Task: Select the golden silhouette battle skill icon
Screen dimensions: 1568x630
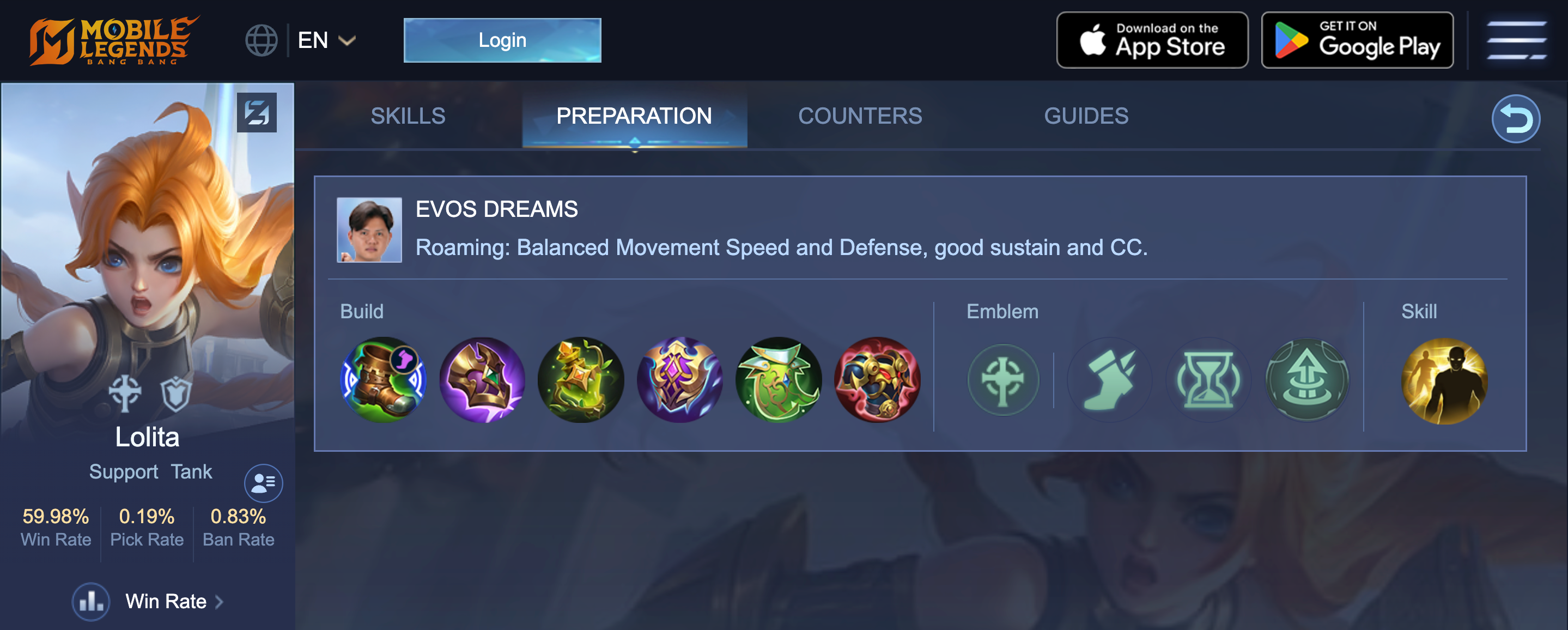Action: (x=1444, y=381)
